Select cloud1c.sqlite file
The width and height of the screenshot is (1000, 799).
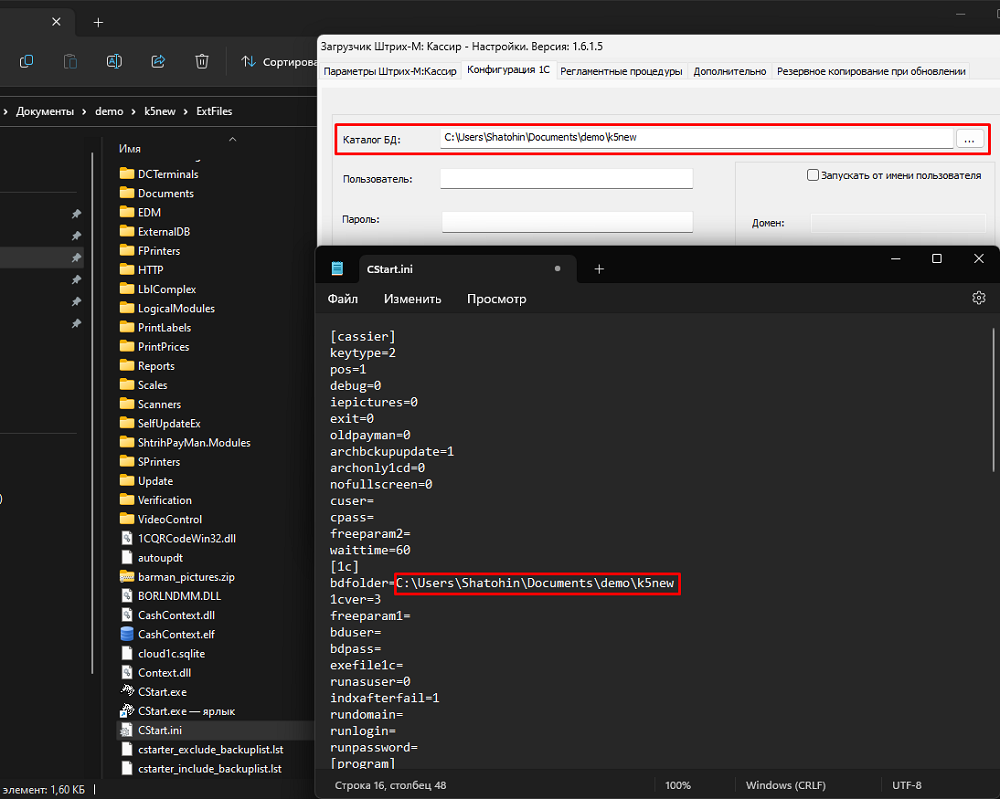tap(163, 653)
